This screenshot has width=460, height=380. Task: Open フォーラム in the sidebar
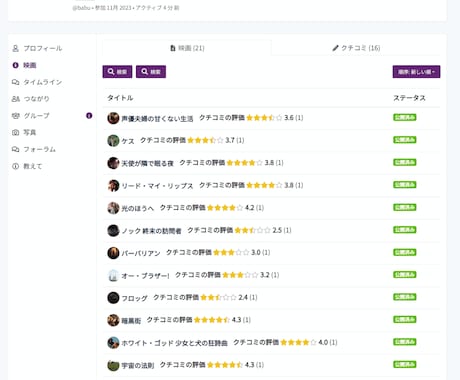pos(39,149)
